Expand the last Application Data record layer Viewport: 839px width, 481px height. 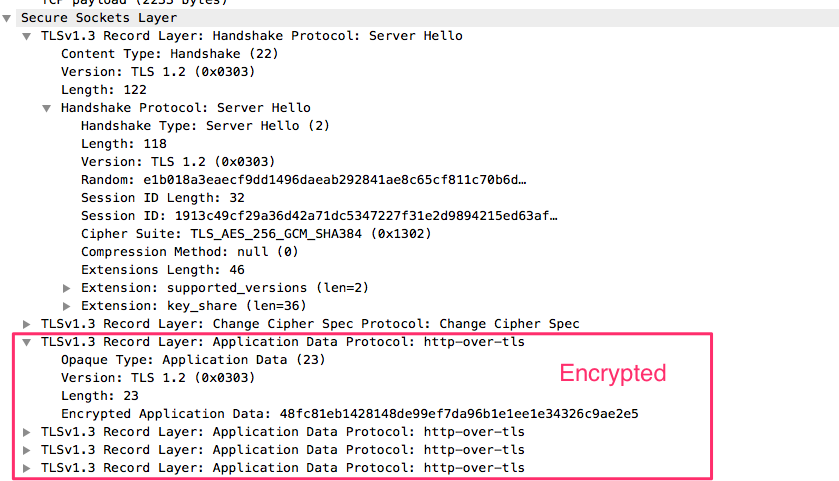click(27, 468)
